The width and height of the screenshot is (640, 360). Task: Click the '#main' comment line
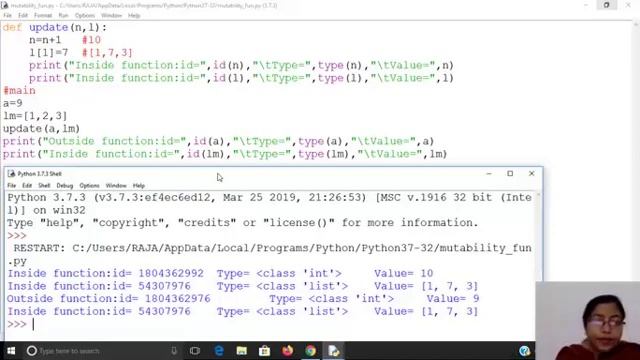[x=19, y=91]
